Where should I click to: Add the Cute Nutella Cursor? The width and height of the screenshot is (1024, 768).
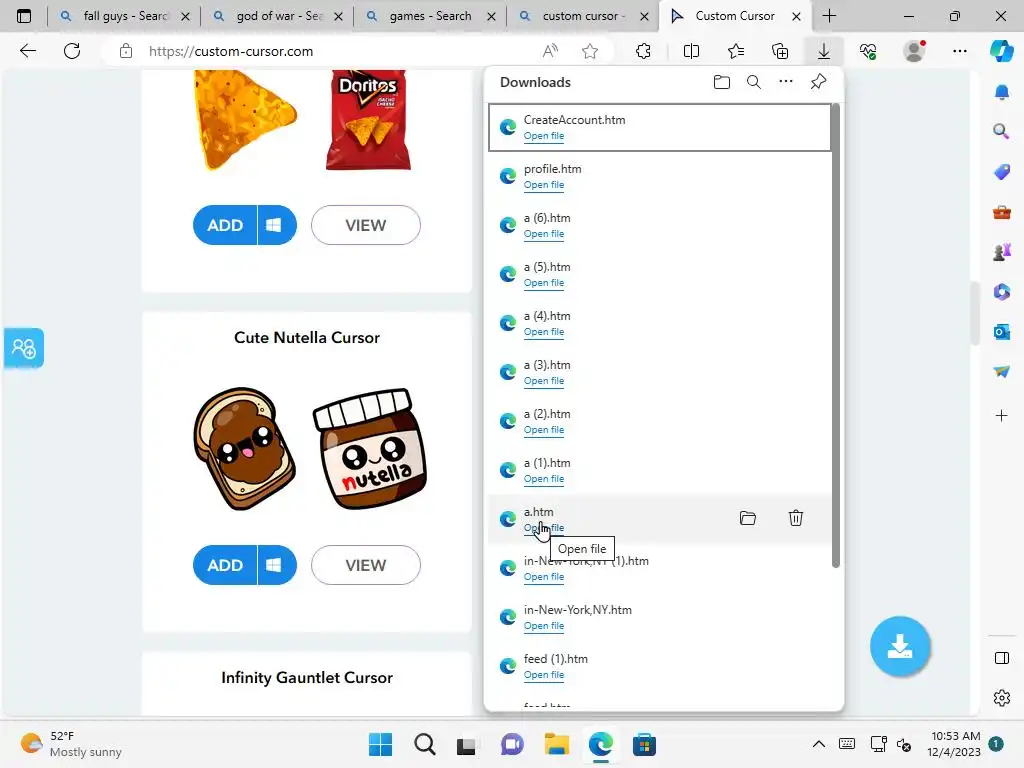pos(225,565)
